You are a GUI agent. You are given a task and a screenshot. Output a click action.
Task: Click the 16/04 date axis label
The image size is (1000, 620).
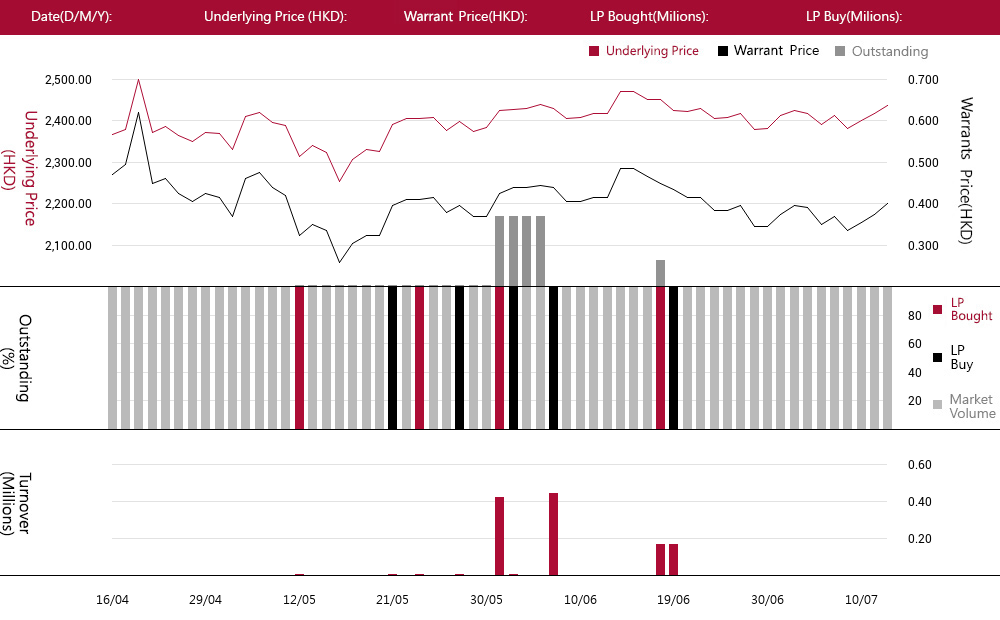pos(112,600)
